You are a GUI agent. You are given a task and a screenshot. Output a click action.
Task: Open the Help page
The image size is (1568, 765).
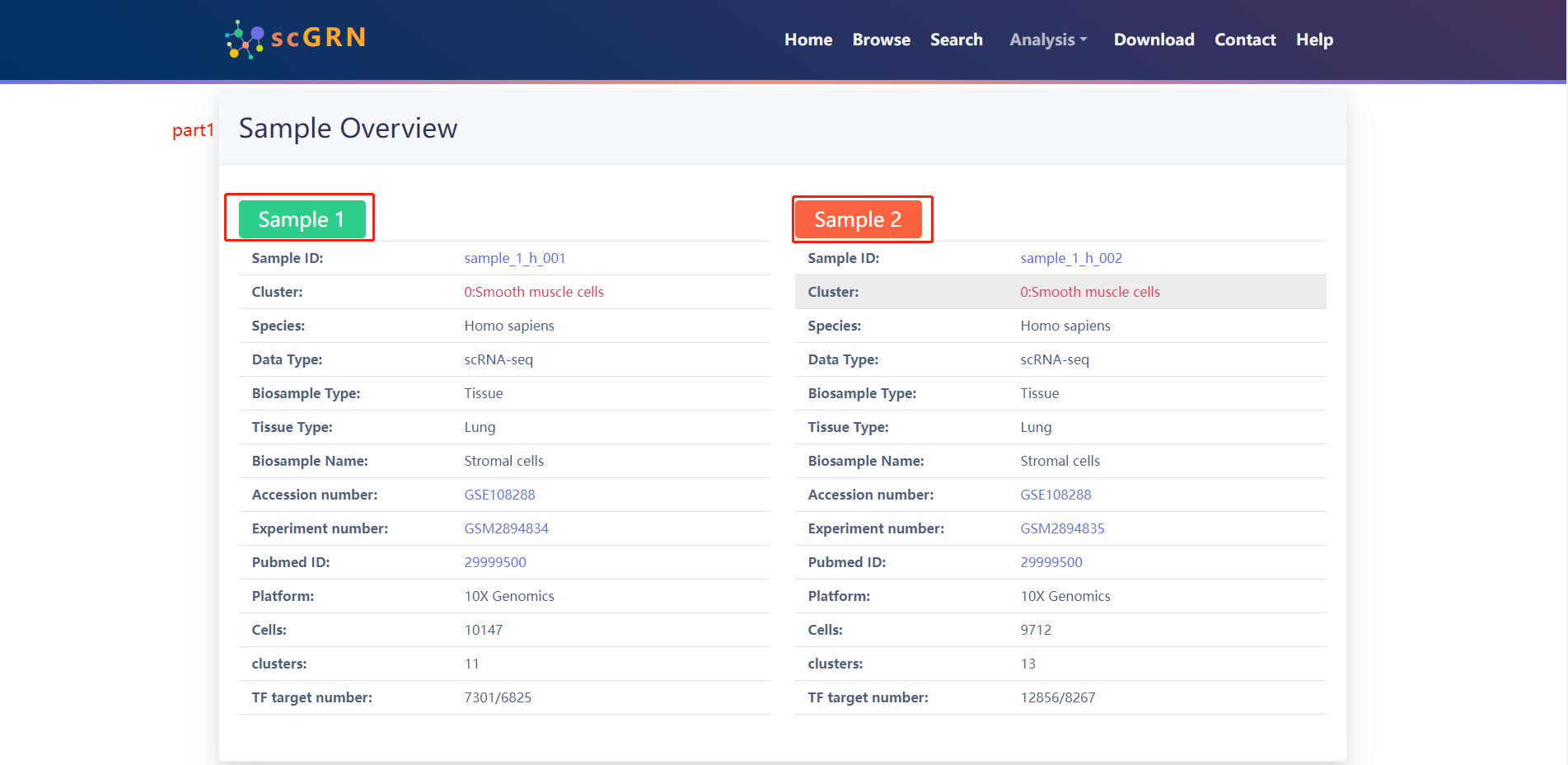[x=1314, y=40]
